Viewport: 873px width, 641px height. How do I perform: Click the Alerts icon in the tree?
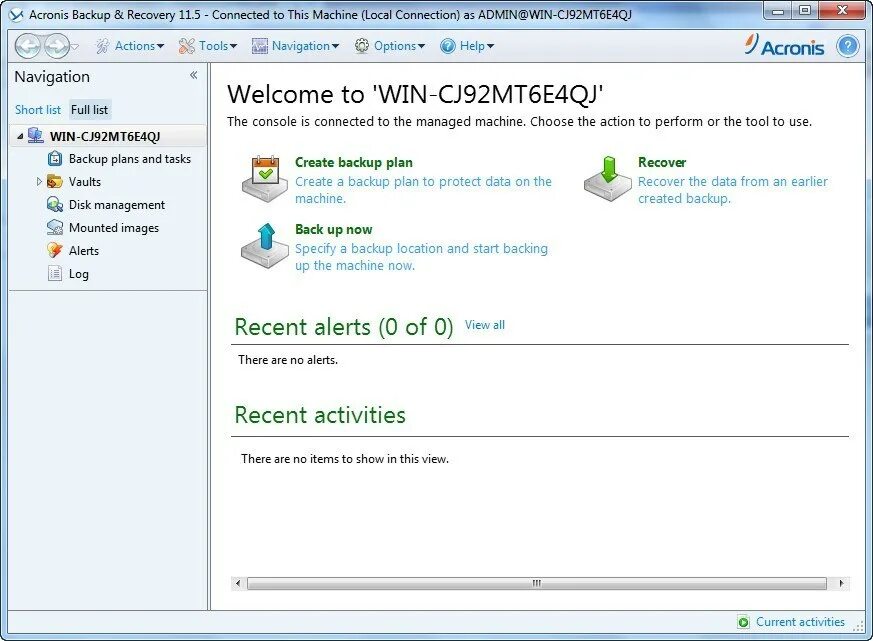click(55, 251)
